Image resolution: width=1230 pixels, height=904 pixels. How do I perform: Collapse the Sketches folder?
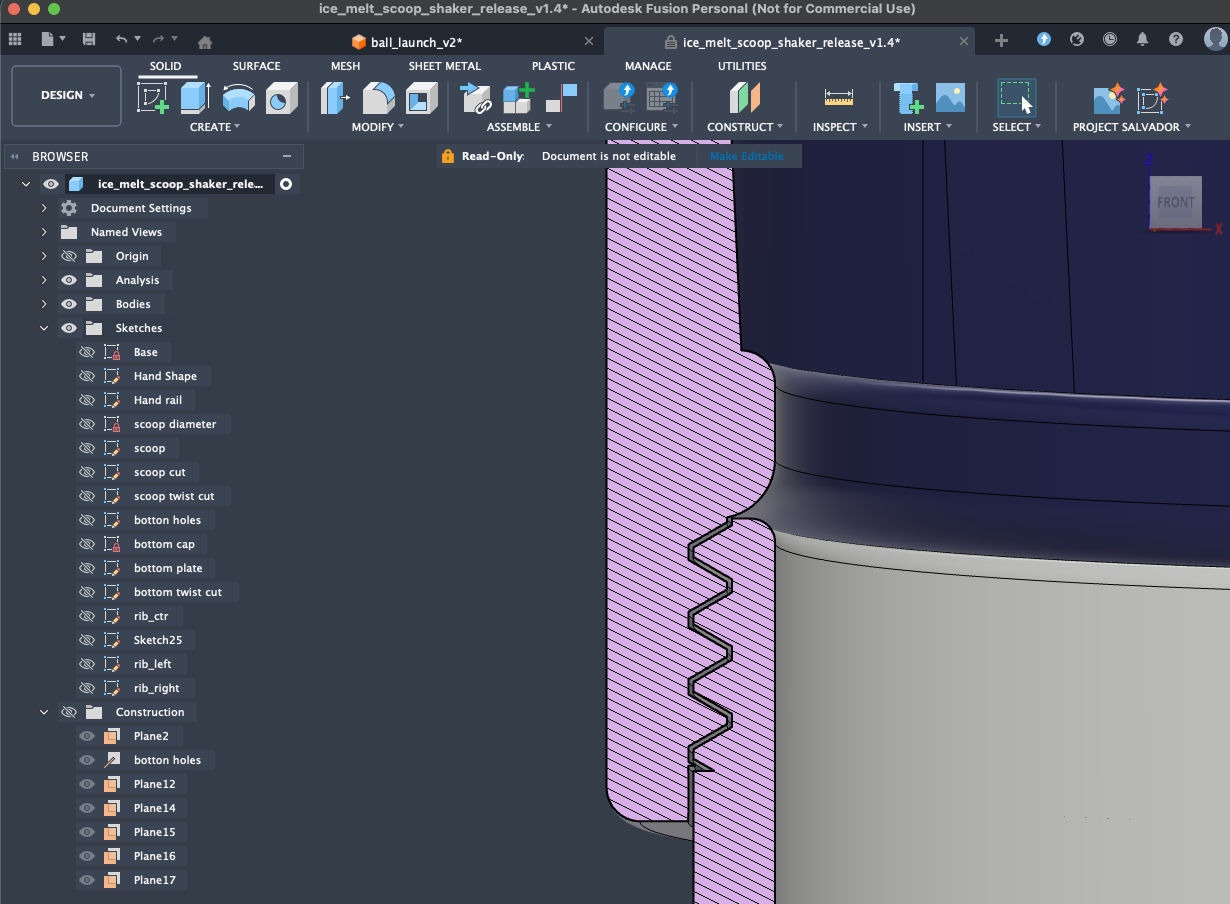coord(44,327)
